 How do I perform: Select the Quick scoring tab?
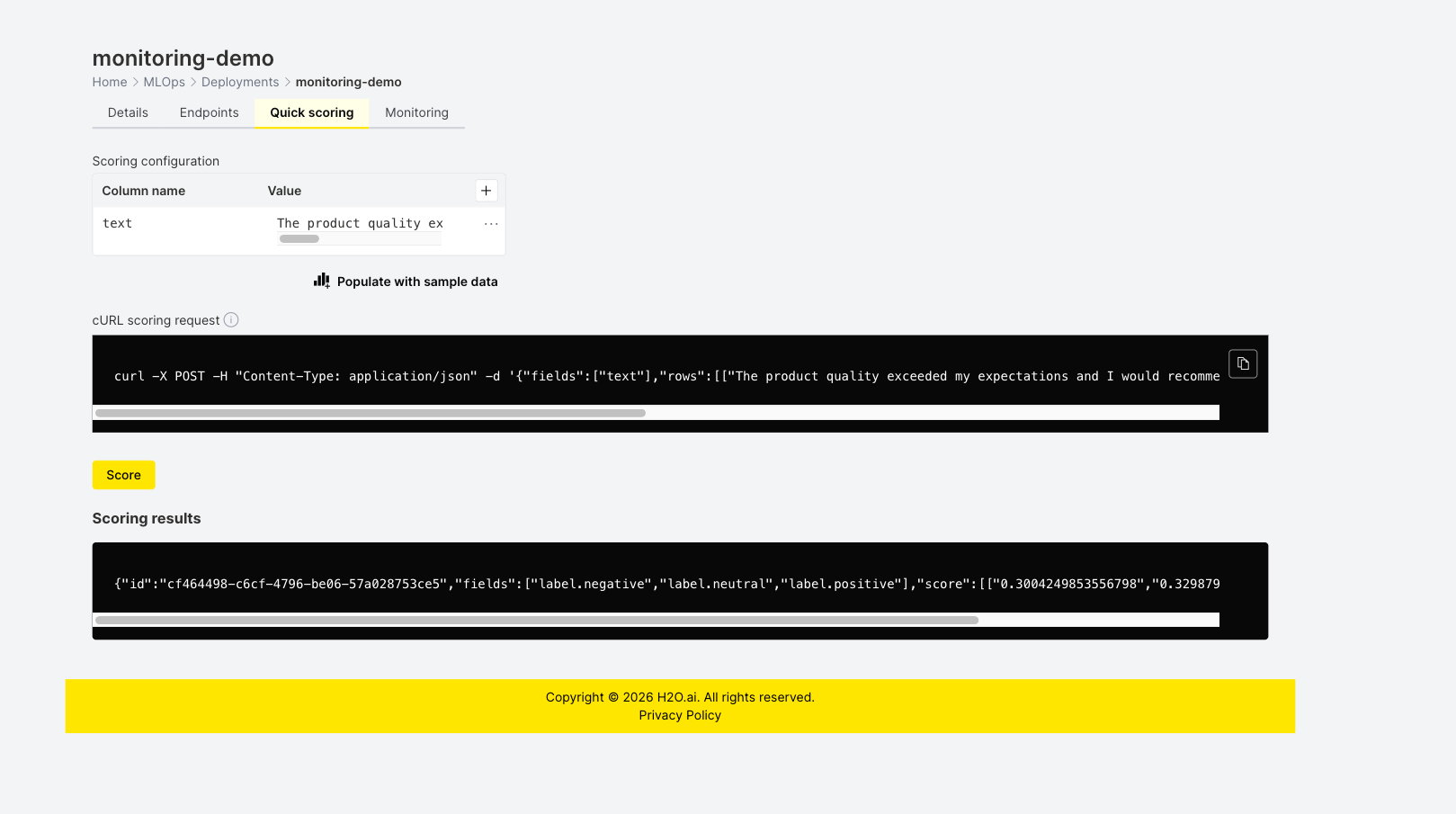311,112
